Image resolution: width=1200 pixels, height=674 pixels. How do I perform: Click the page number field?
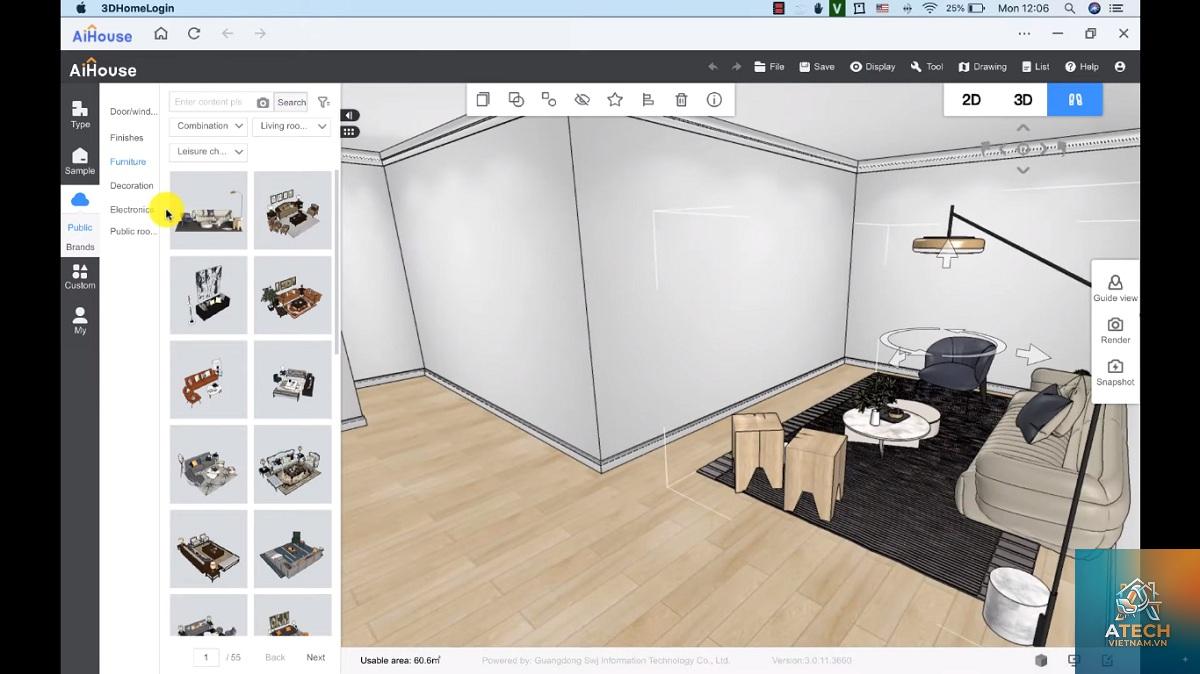pos(206,657)
